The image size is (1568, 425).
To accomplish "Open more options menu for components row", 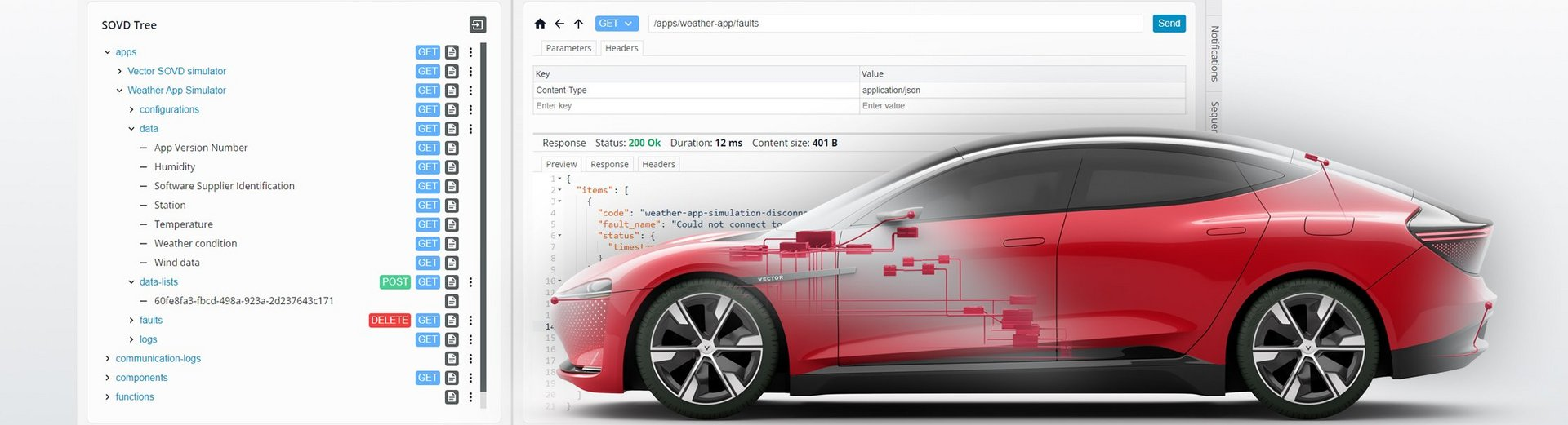I will (470, 378).
